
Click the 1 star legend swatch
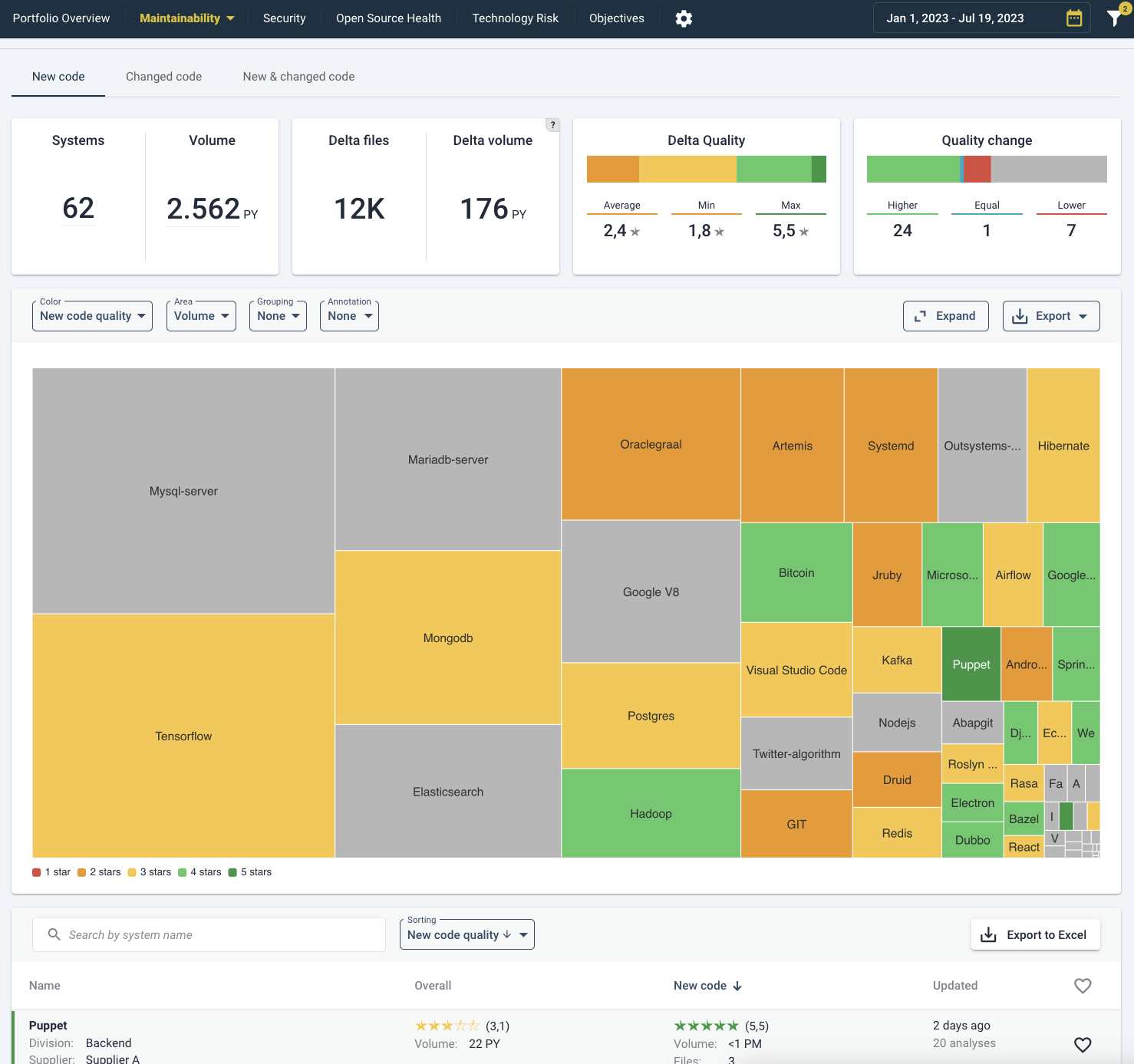pyautogui.click(x=37, y=872)
